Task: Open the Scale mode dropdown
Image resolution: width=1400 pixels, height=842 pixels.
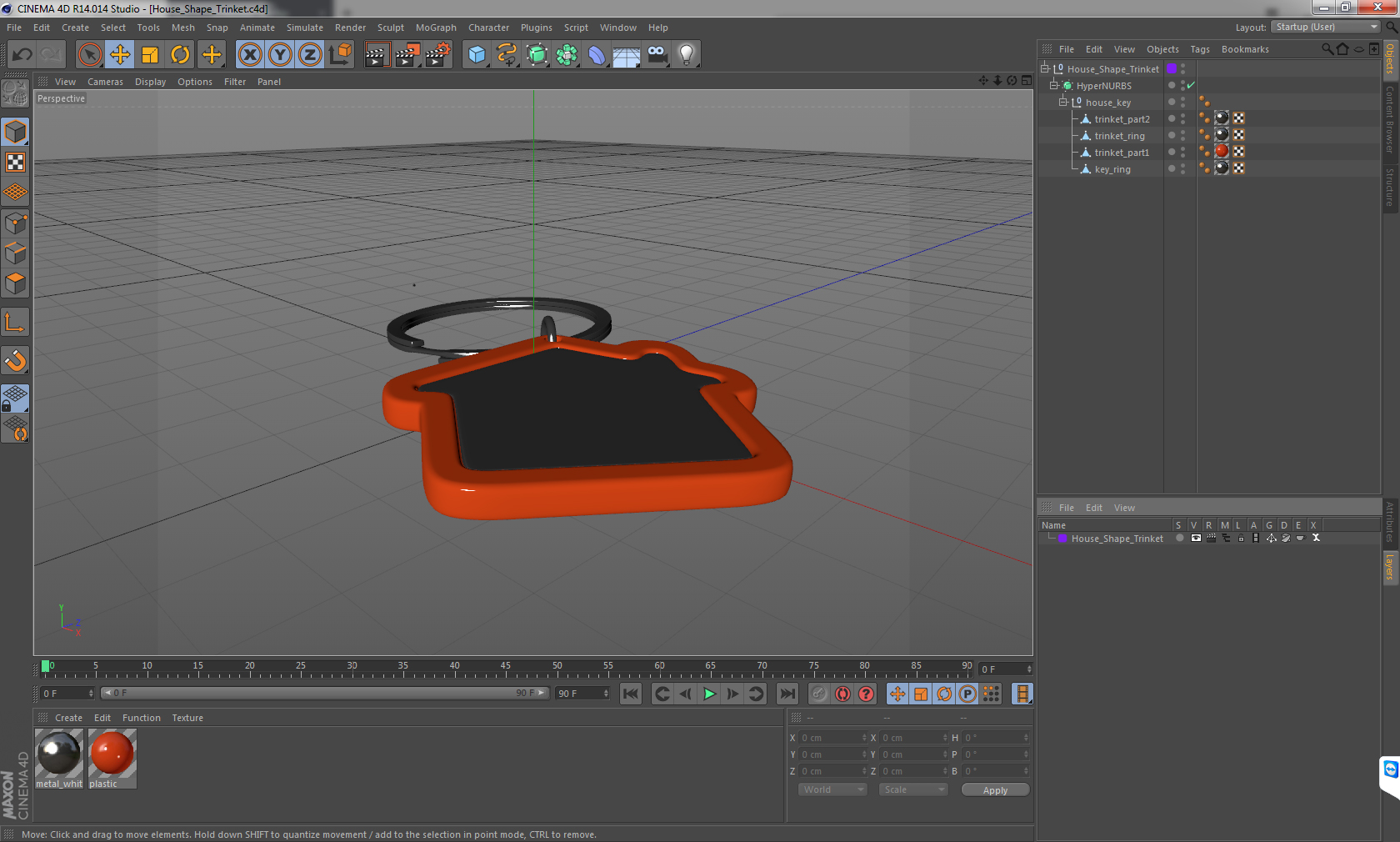Action: pos(913,789)
